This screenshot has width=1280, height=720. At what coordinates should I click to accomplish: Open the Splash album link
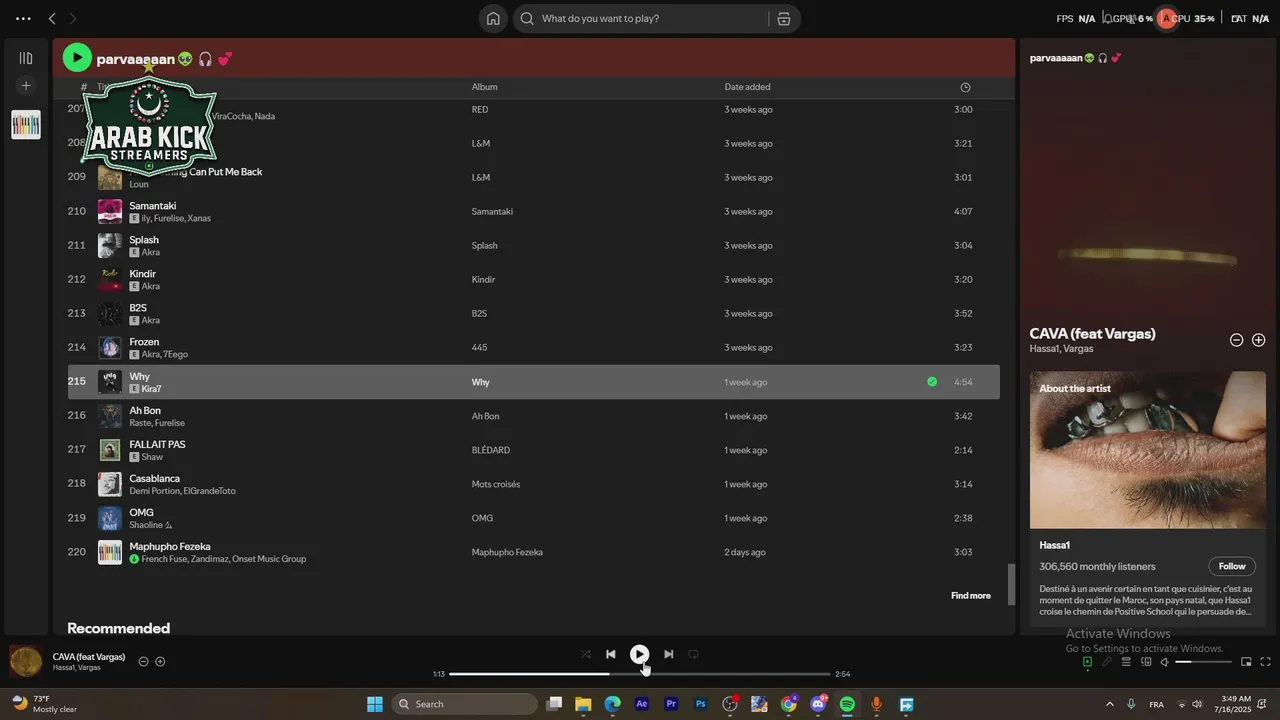pyautogui.click(x=484, y=246)
